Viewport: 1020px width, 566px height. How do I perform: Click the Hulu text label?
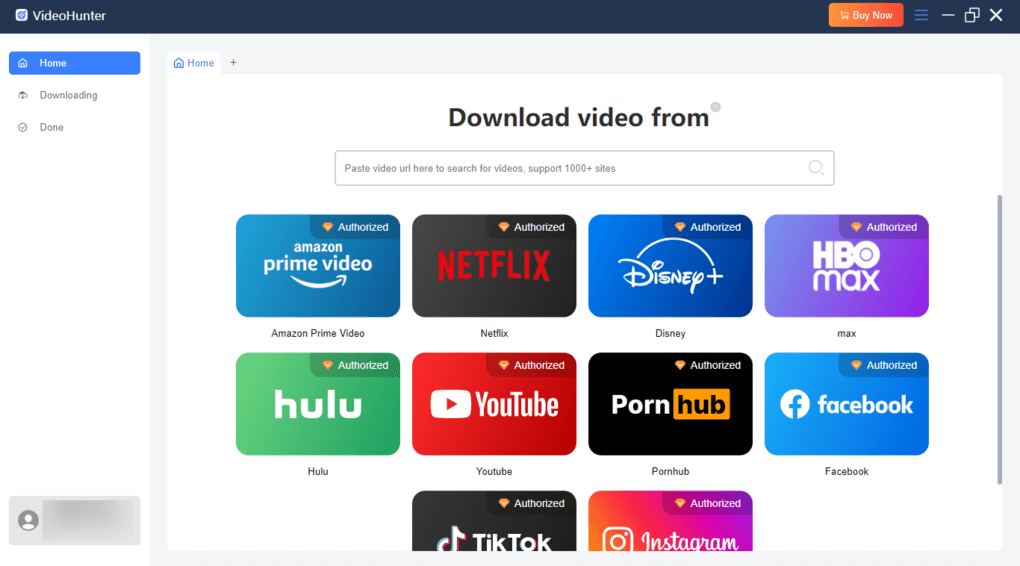pos(317,471)
